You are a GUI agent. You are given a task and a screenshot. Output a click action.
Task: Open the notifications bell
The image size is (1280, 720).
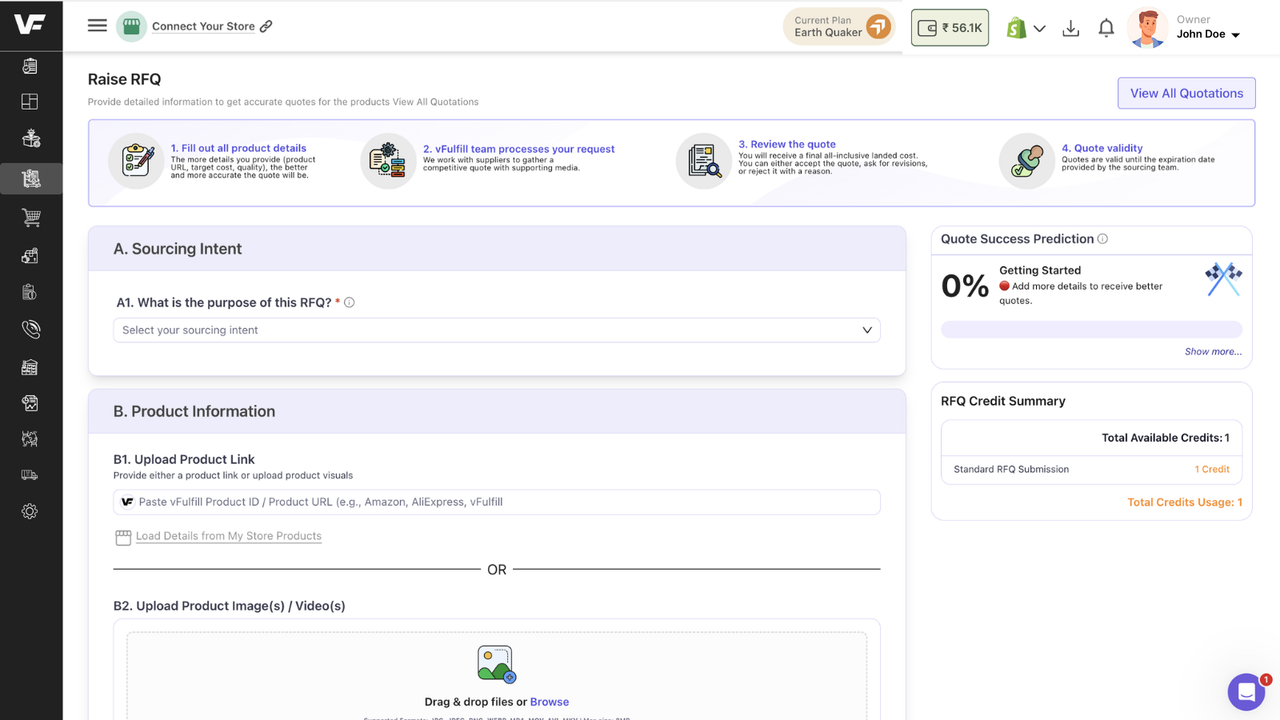pyautogui.click(x=1106, y=28)
